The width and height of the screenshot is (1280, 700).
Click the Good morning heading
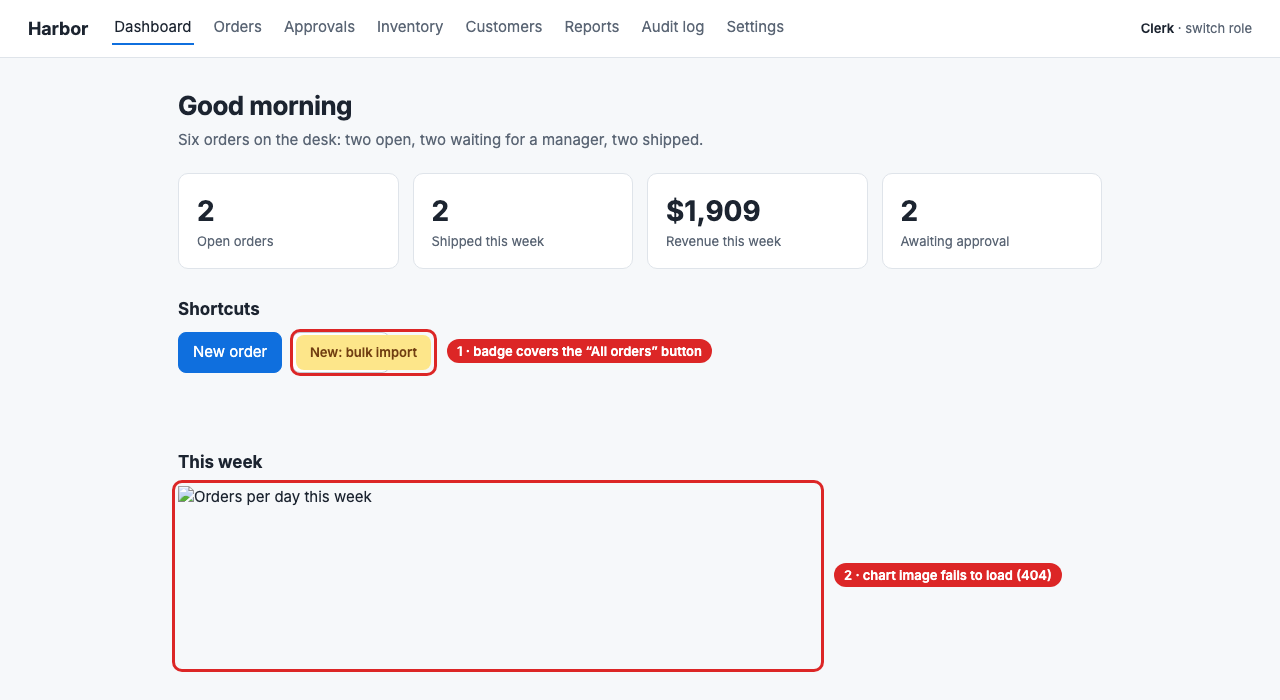click(265, 106)
